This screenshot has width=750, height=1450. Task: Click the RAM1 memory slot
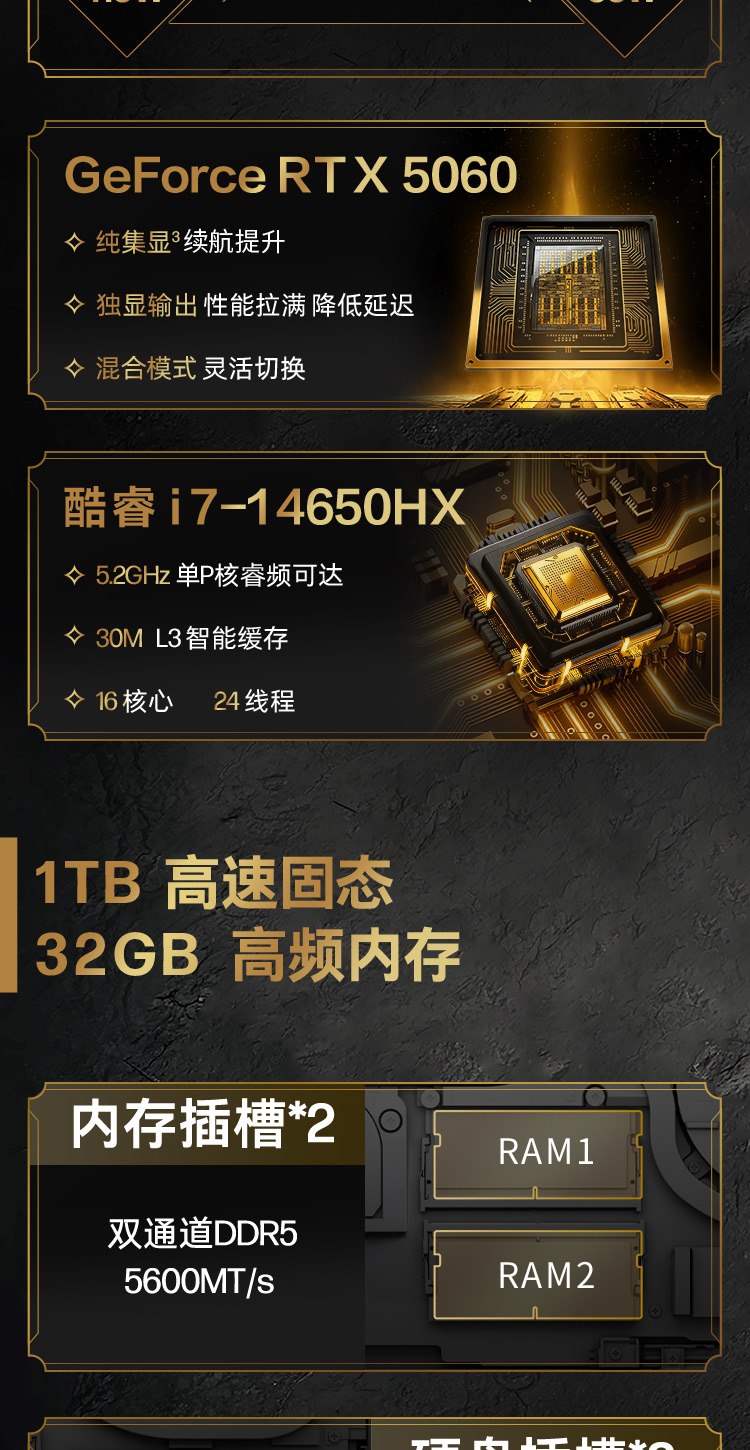[x=545, y=1152]
